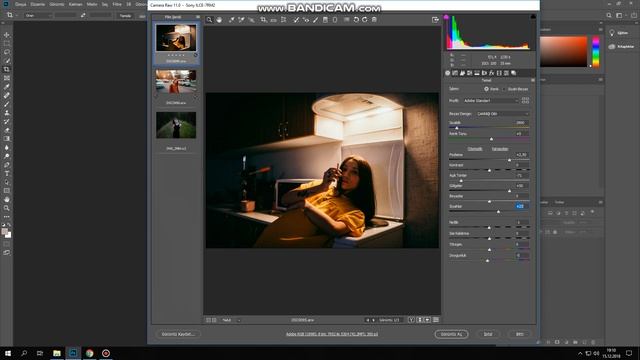Click the Varsayılan default link
This screenshot has height=360, width=640.
coord(500,149)
